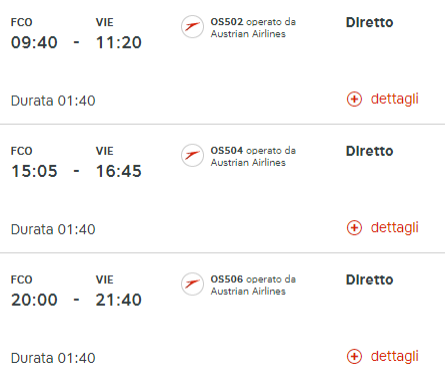
Task: Click the Diretto label for the OS504 flight
Action: [x=370, y=151]
